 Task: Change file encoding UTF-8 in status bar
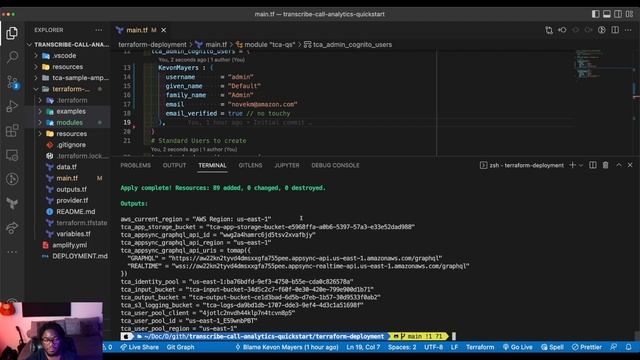coord(433,347)
